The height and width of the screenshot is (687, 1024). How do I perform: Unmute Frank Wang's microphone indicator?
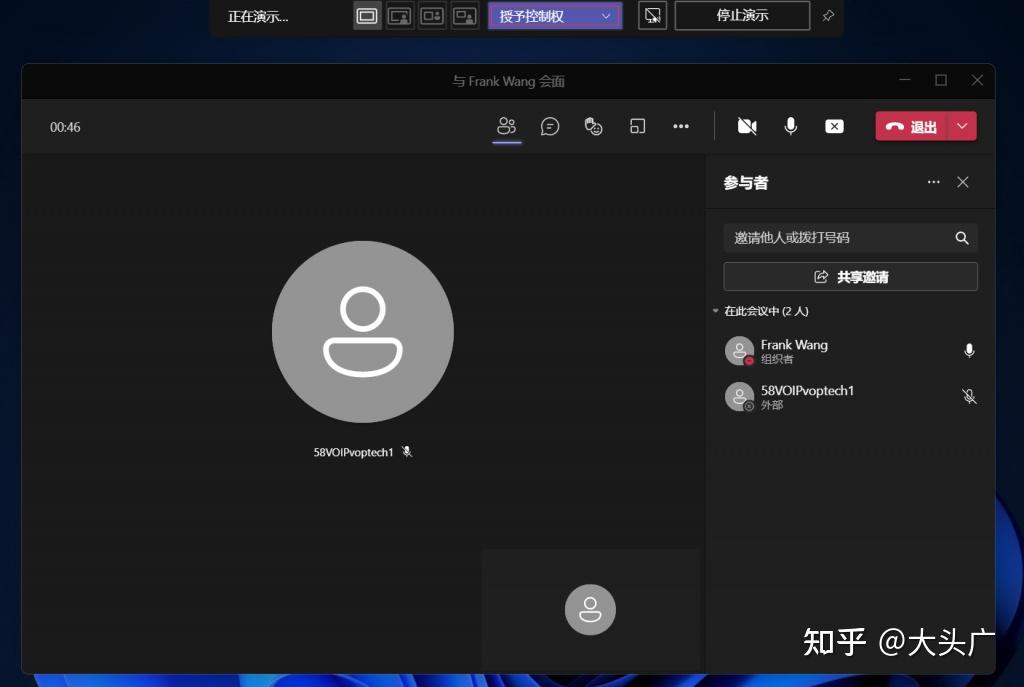pos(968,351)
